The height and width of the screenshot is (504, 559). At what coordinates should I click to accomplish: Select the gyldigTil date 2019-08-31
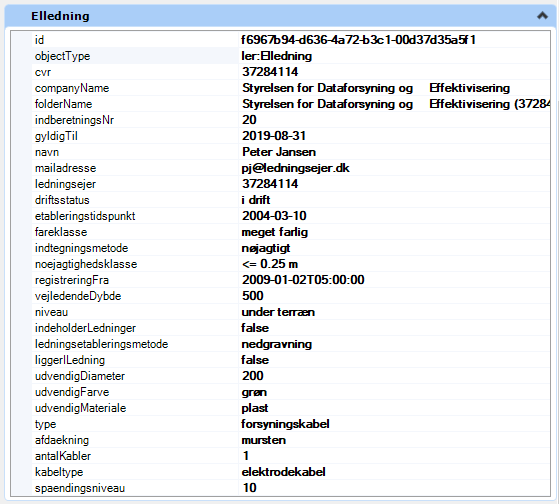coord(274,136)
